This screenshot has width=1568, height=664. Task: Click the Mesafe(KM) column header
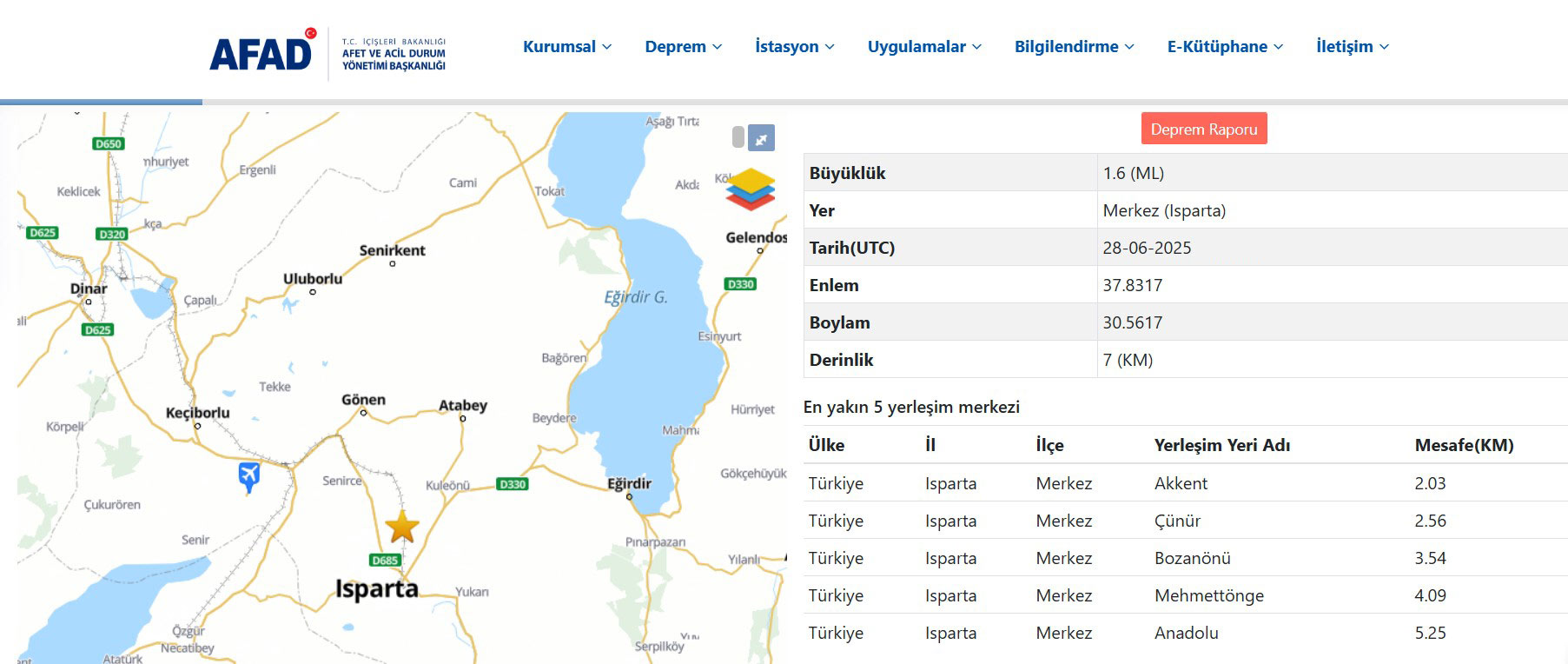tap(1465, 445)
